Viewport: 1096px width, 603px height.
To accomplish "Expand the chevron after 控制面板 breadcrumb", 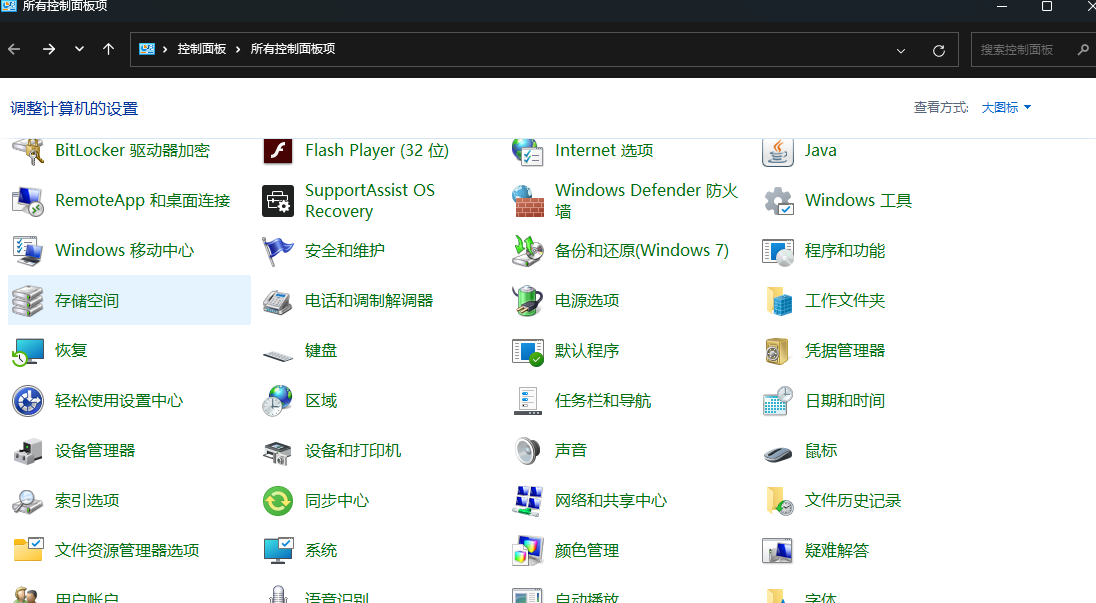I will click(x=238, y=49).
